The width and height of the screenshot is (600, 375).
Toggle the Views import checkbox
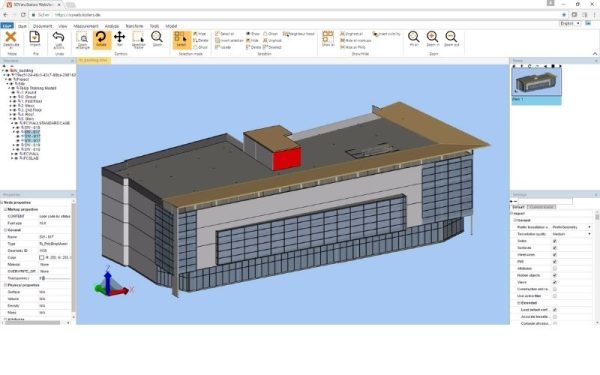point(555,282)
